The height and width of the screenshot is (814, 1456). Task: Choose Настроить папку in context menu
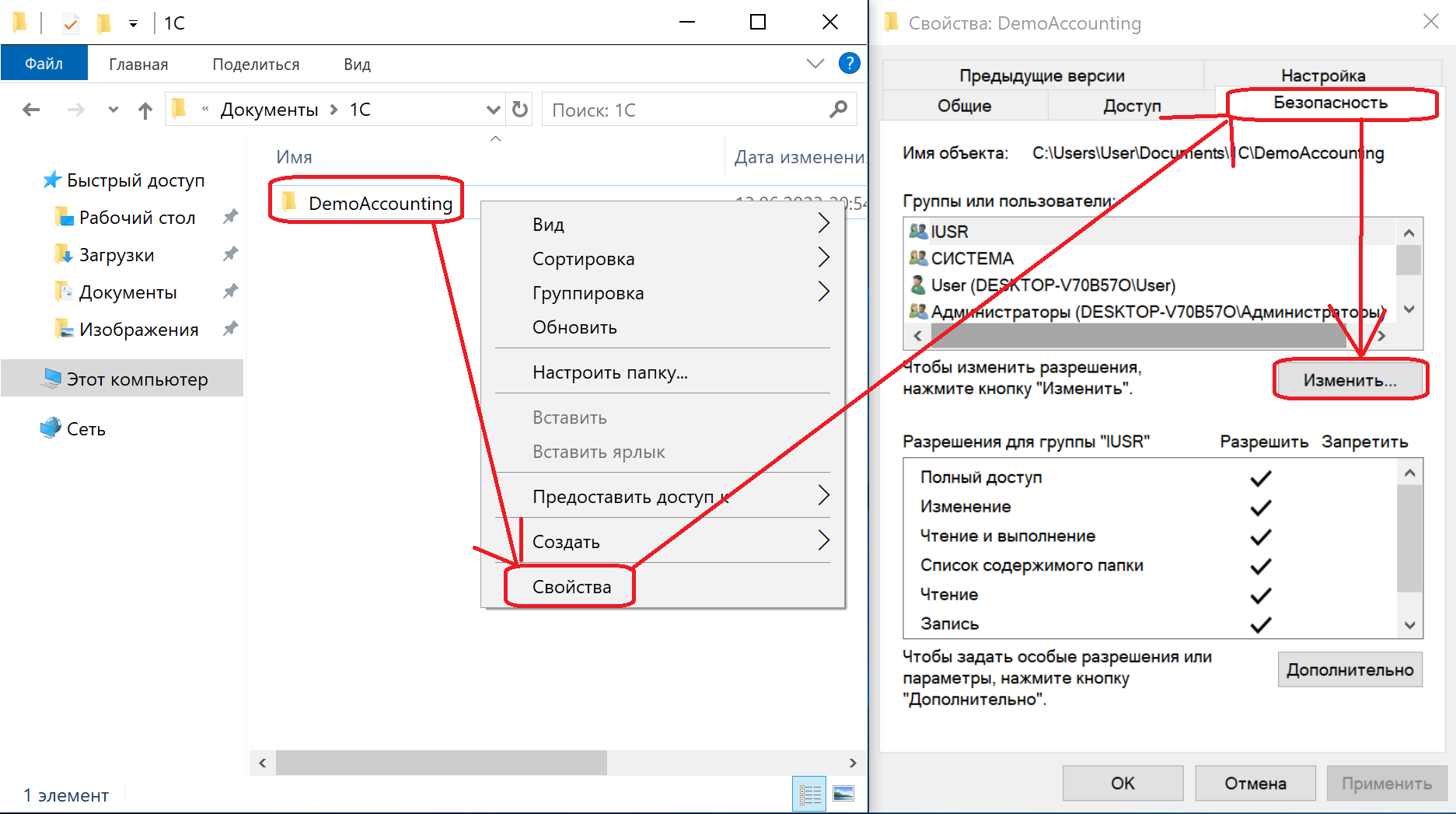662,372
